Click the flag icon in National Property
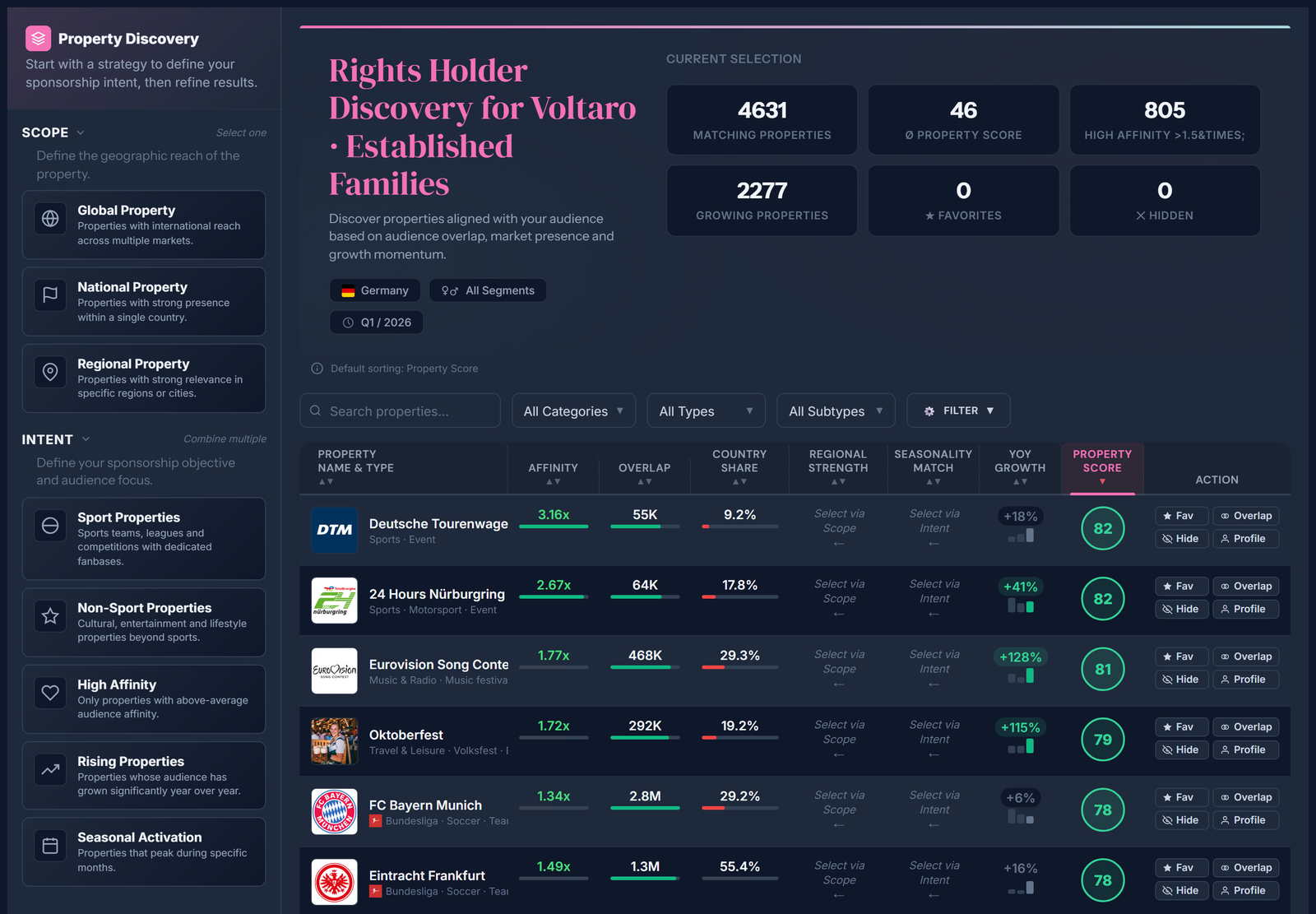 tap(50, 295)
